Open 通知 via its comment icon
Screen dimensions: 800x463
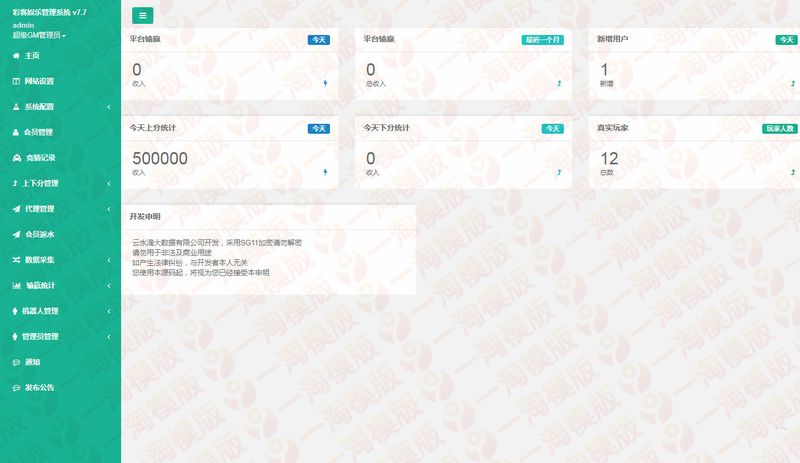(16, 362)
